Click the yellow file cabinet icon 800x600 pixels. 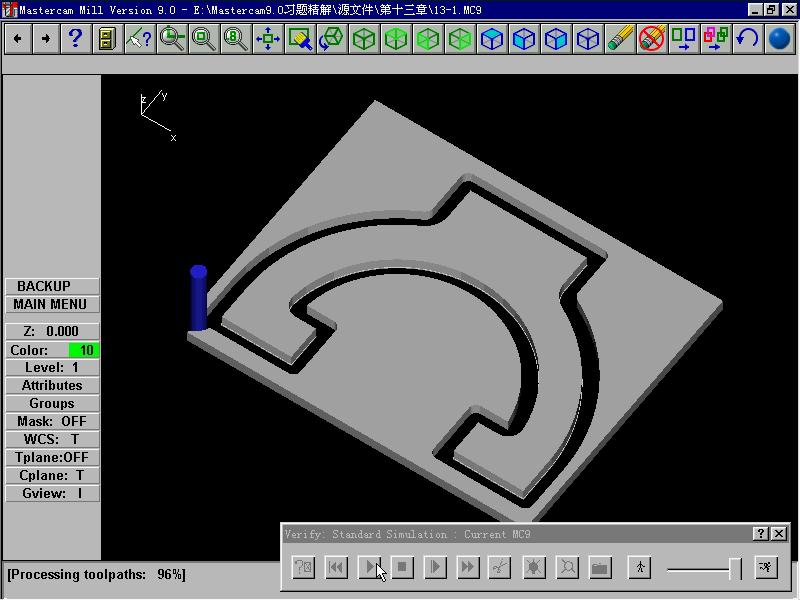tap(107, 38)
